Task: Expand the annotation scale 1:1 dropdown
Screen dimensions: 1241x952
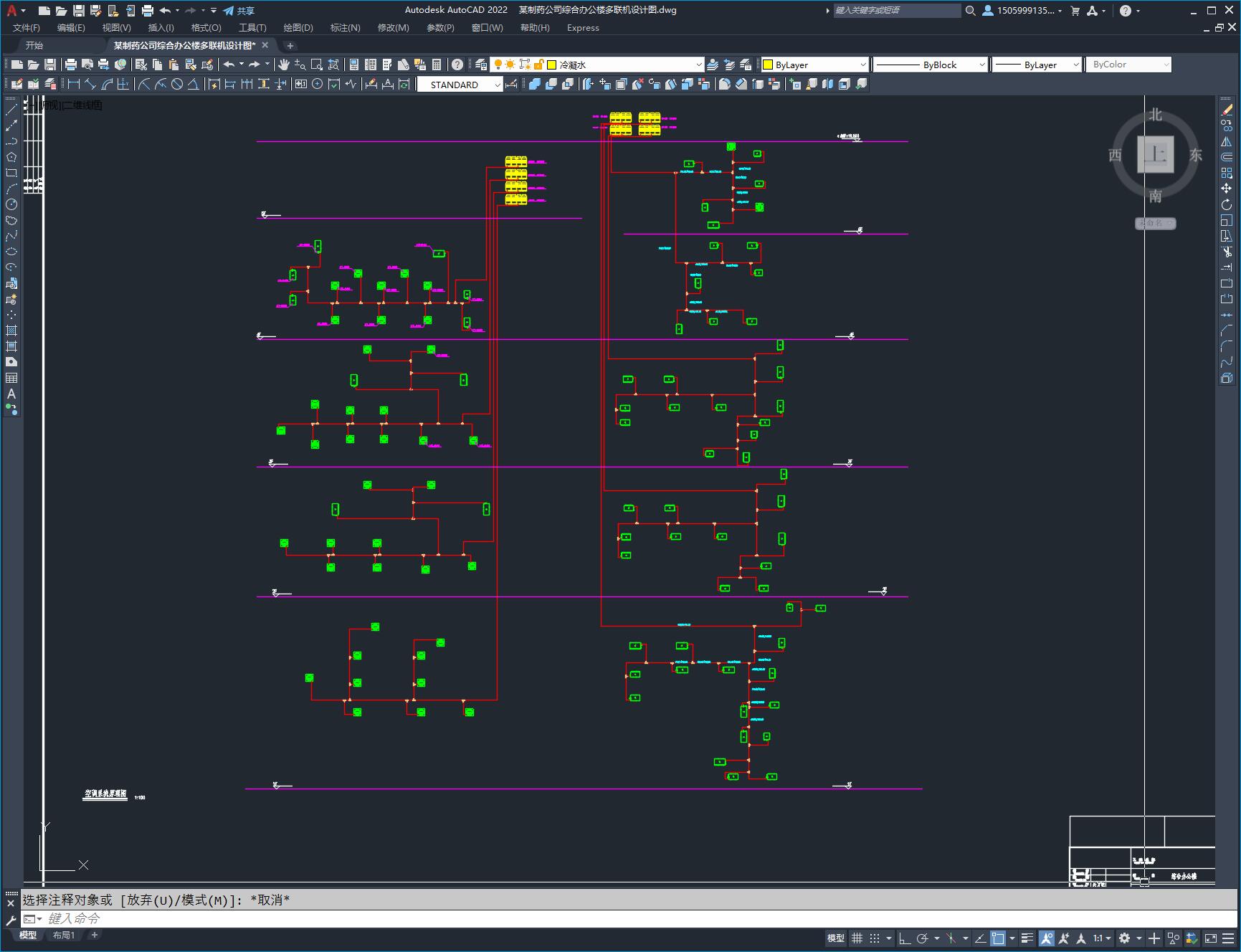Action: (1102, 938)
